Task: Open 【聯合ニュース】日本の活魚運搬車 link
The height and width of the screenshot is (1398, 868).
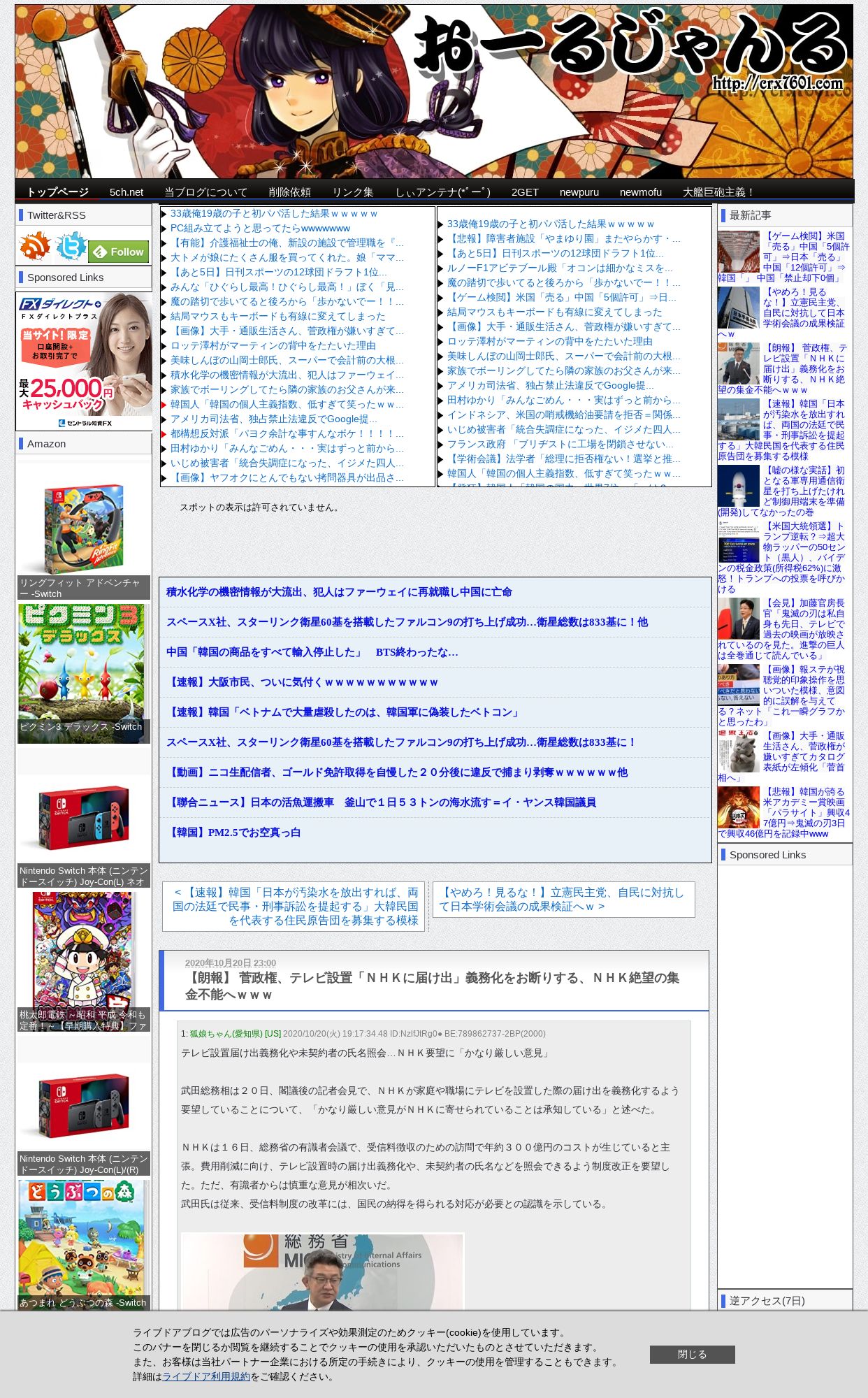Action: 381,802
